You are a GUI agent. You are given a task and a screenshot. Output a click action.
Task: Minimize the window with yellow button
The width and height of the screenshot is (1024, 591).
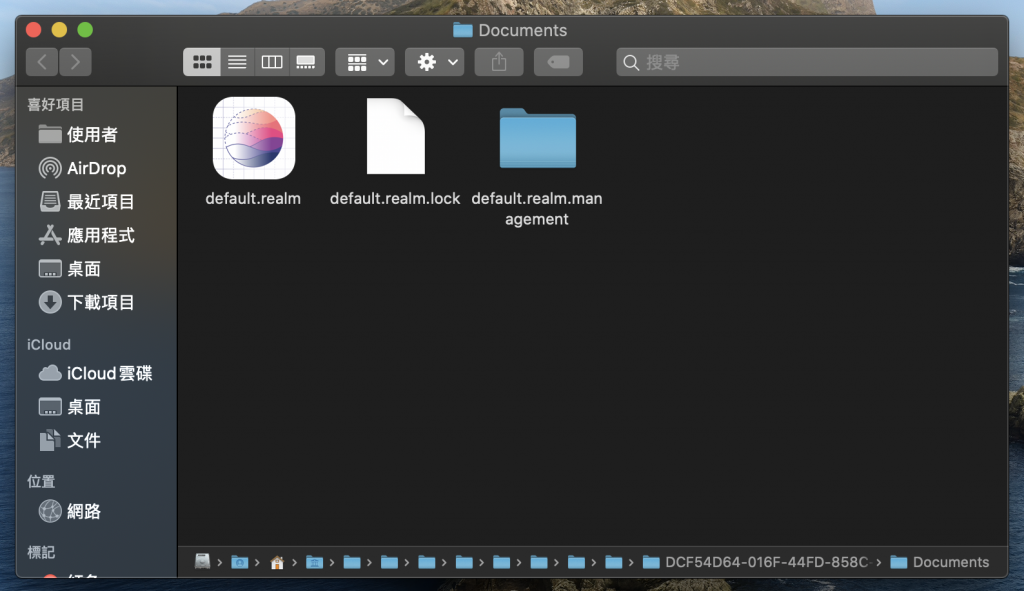point(59,30)
